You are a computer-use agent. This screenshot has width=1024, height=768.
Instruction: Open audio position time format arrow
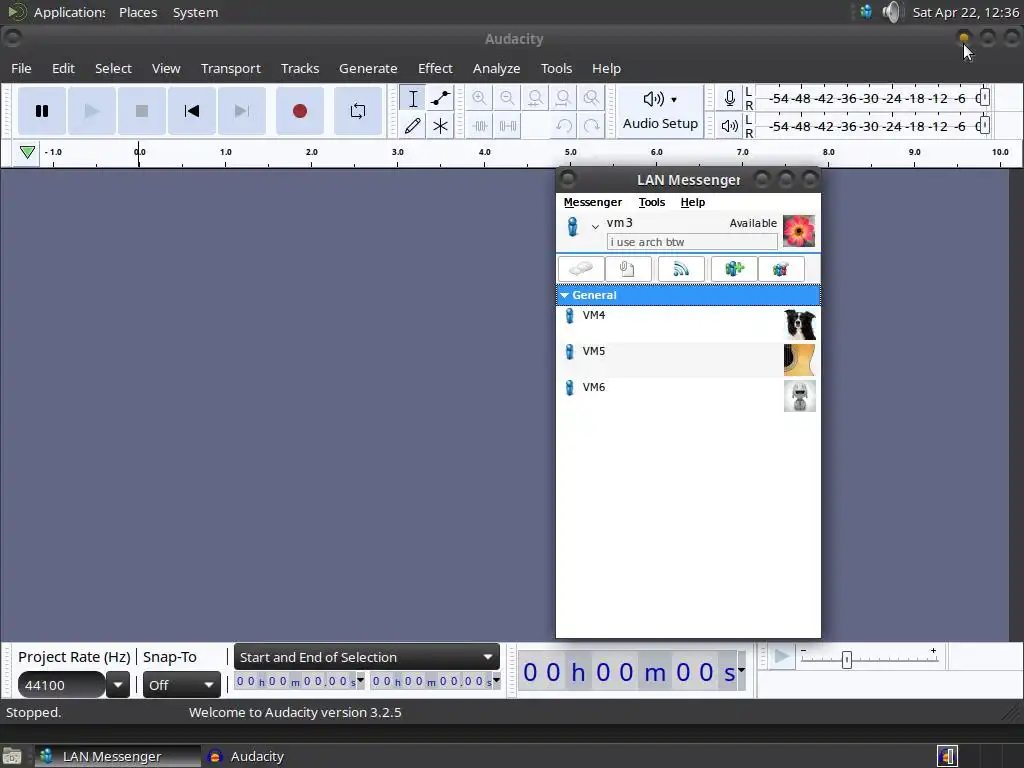pos(741,671)
